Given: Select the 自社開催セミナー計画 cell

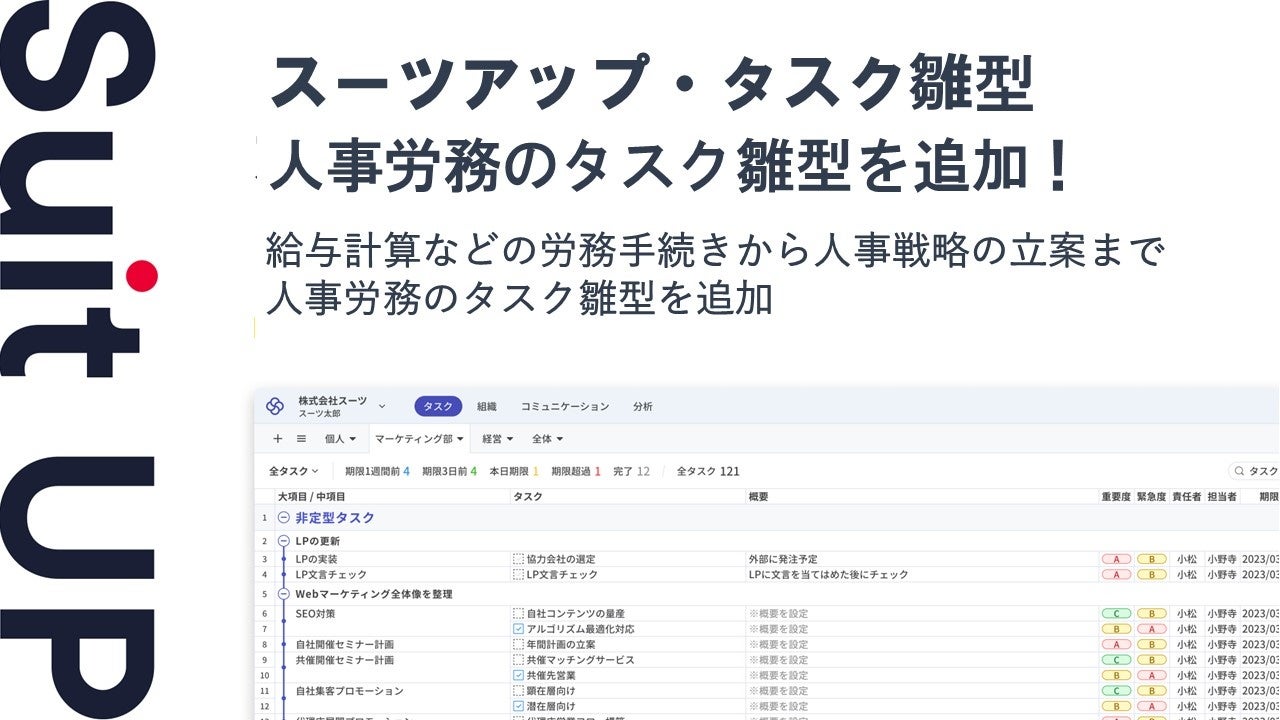Looking at the screenshot, I should [345, 645].
